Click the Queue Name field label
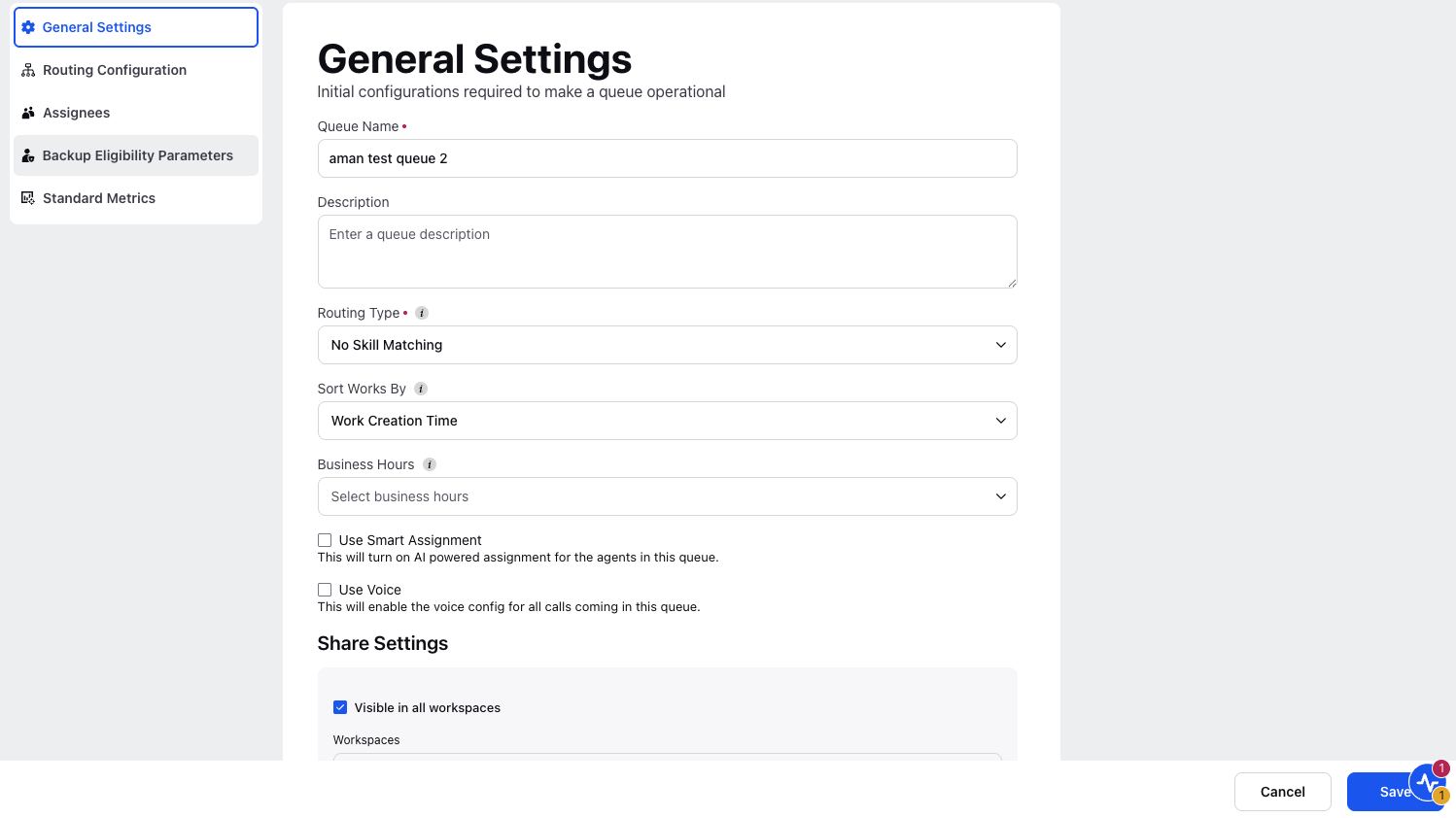 (x=358, y=126)
